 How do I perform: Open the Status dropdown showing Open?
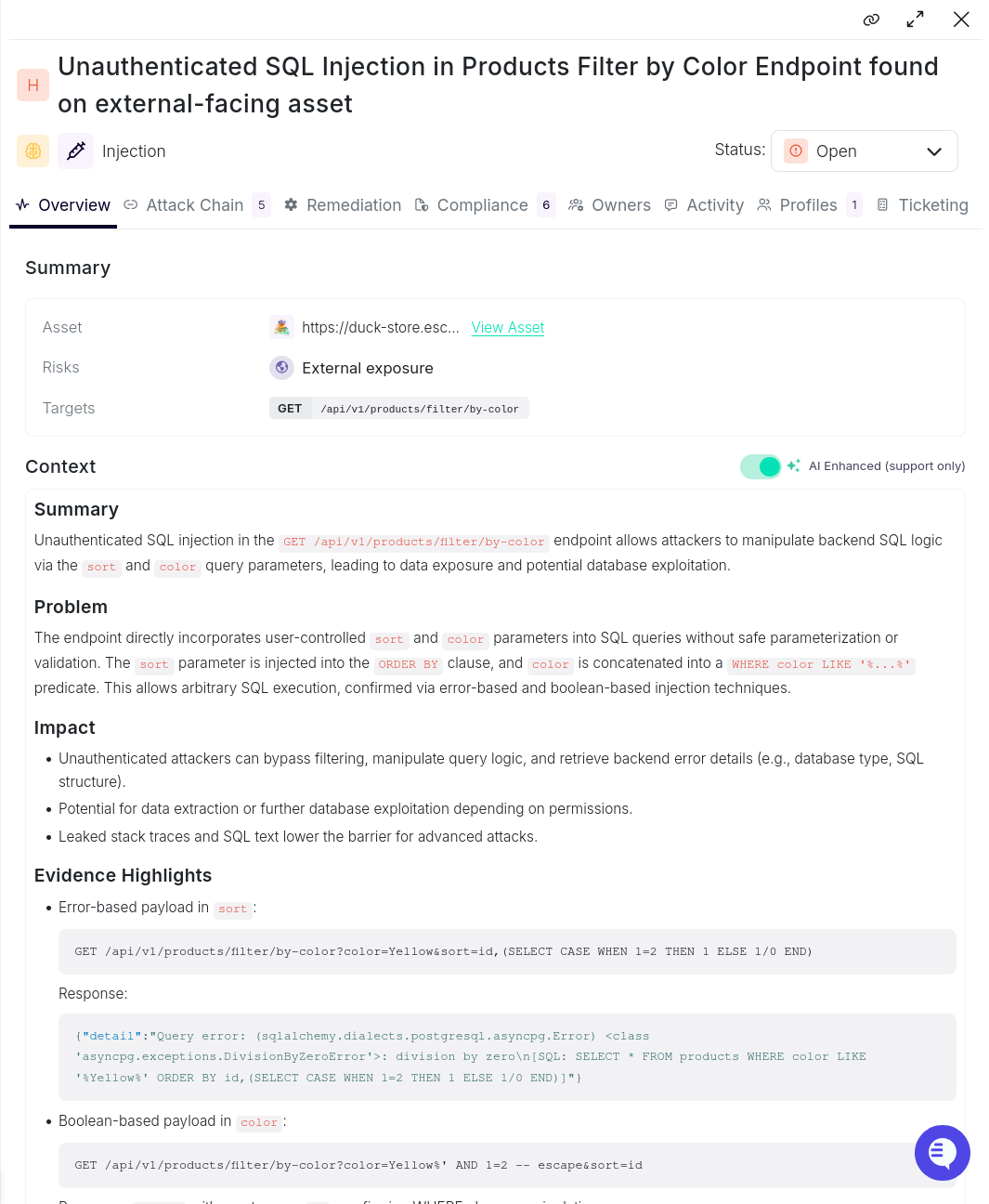coord(864,151)
